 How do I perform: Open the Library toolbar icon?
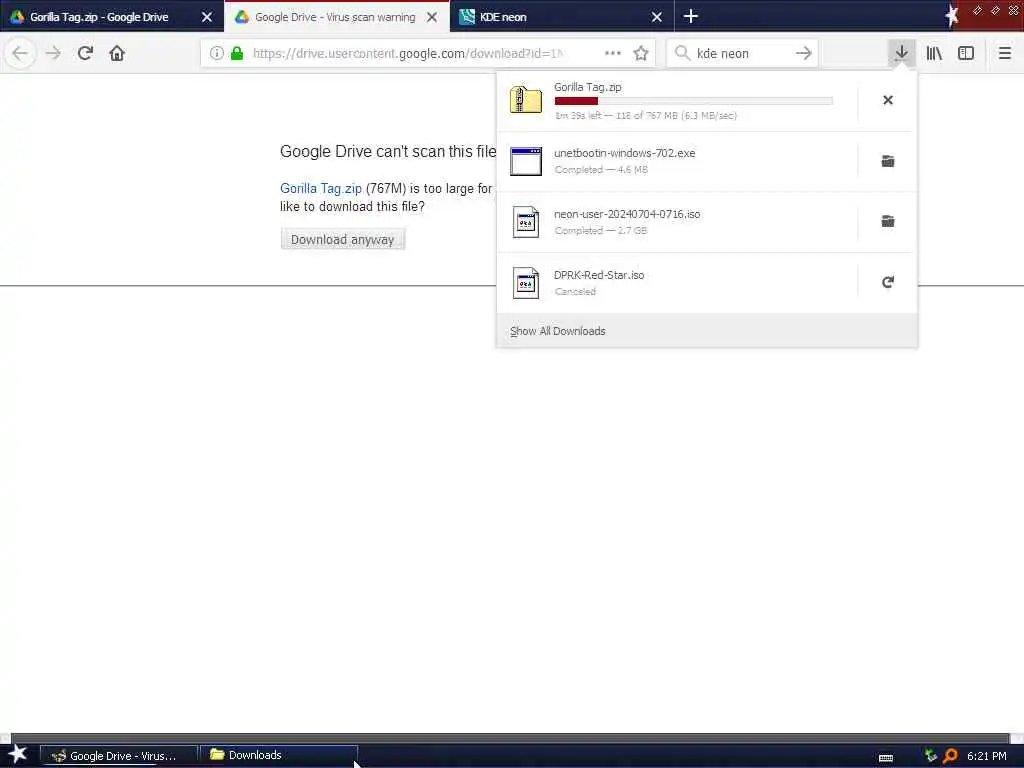coord(934,53)
